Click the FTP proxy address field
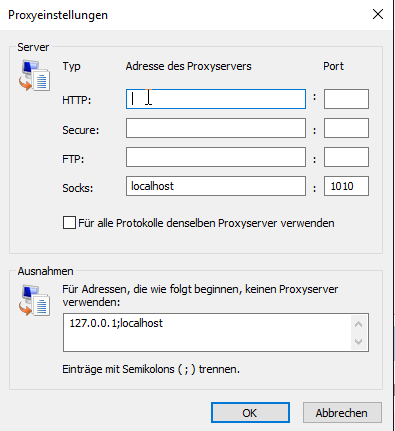The image size is (395, 431). point(216,157)
